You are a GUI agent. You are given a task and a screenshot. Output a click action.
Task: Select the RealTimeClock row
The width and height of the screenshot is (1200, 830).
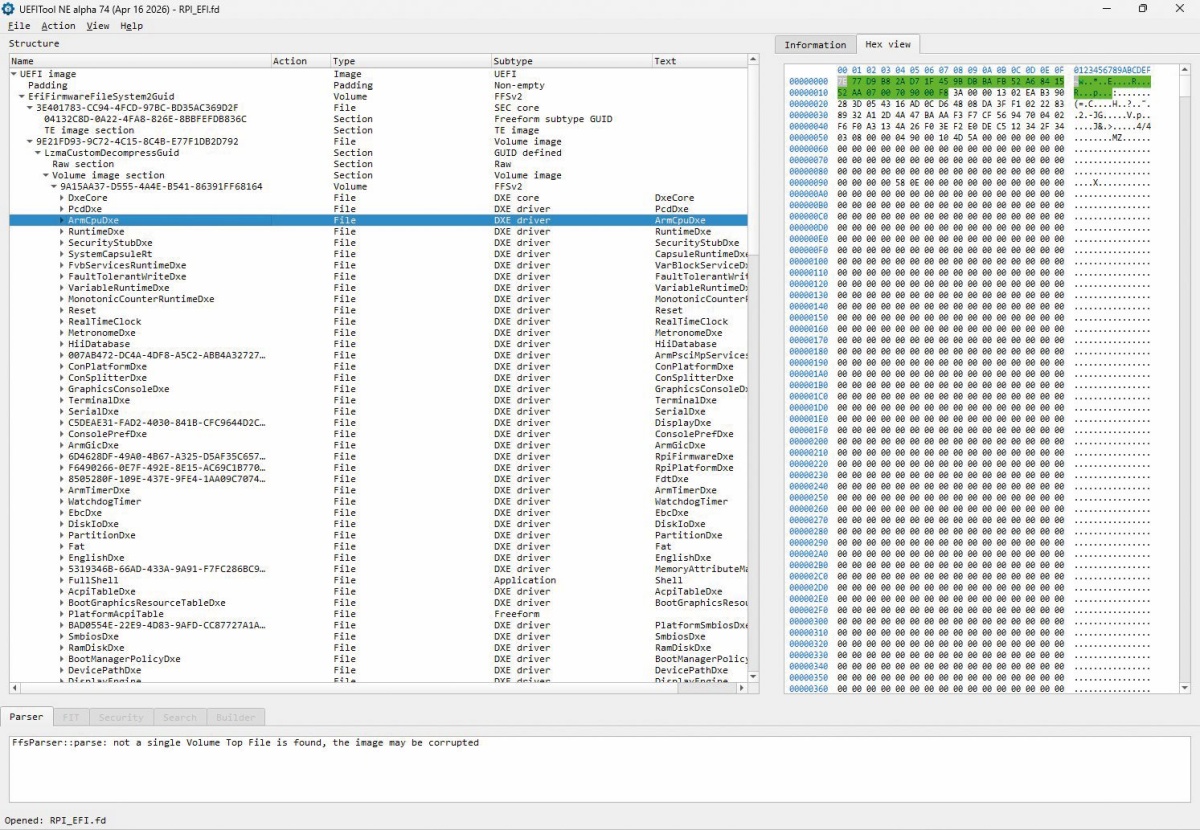378,322
